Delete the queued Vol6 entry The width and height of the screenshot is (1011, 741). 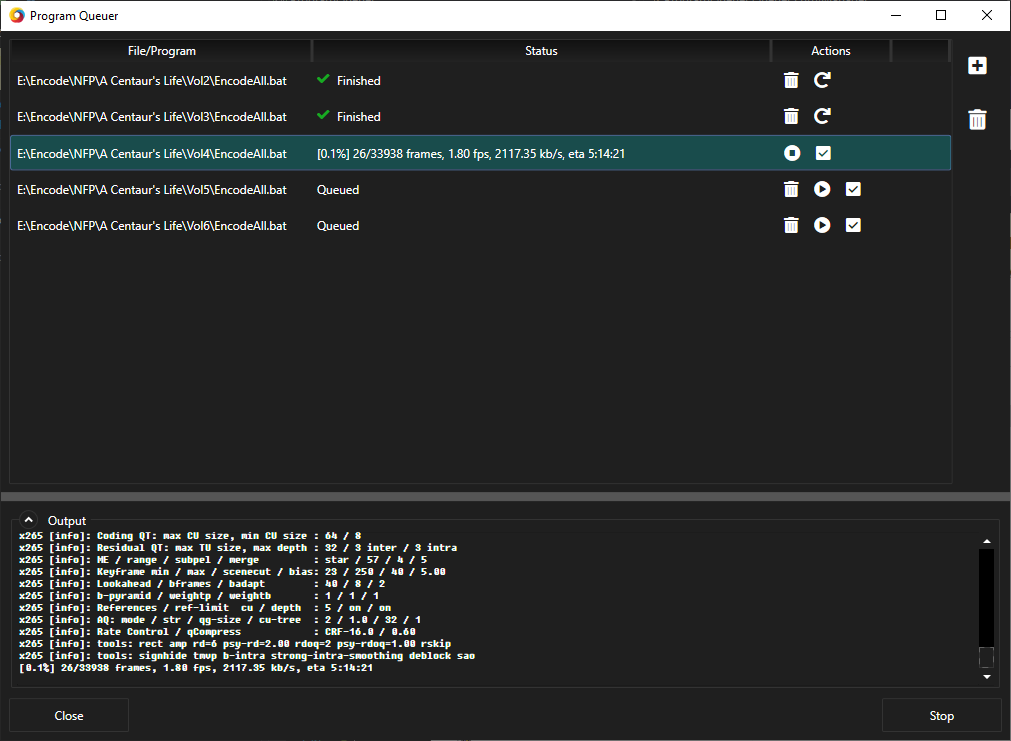pos(790,225)
